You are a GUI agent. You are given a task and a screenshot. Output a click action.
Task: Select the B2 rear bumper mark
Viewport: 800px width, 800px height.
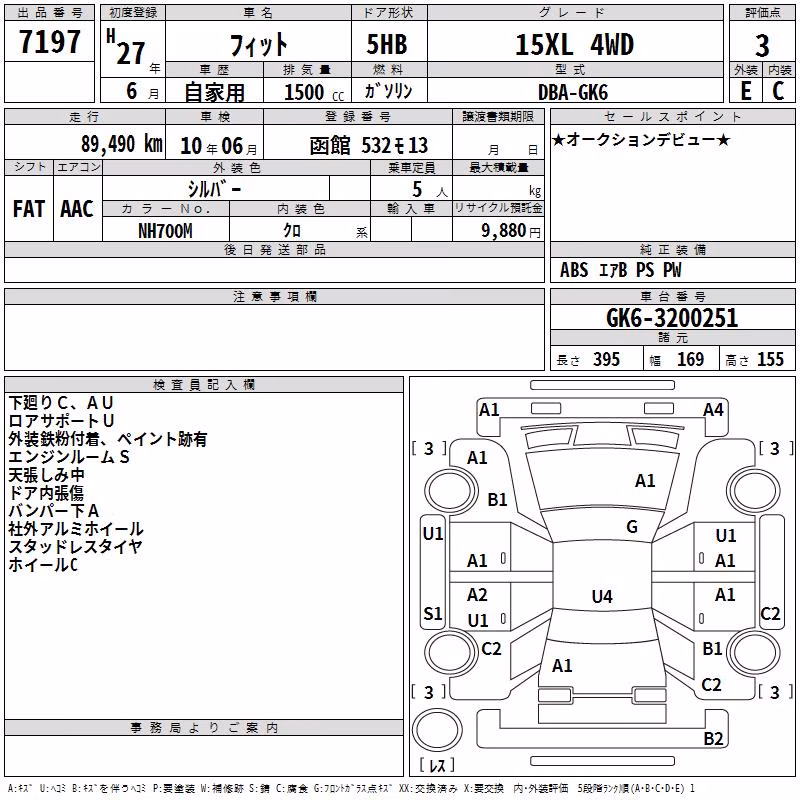pyautogui.click(x=713, y=738)
